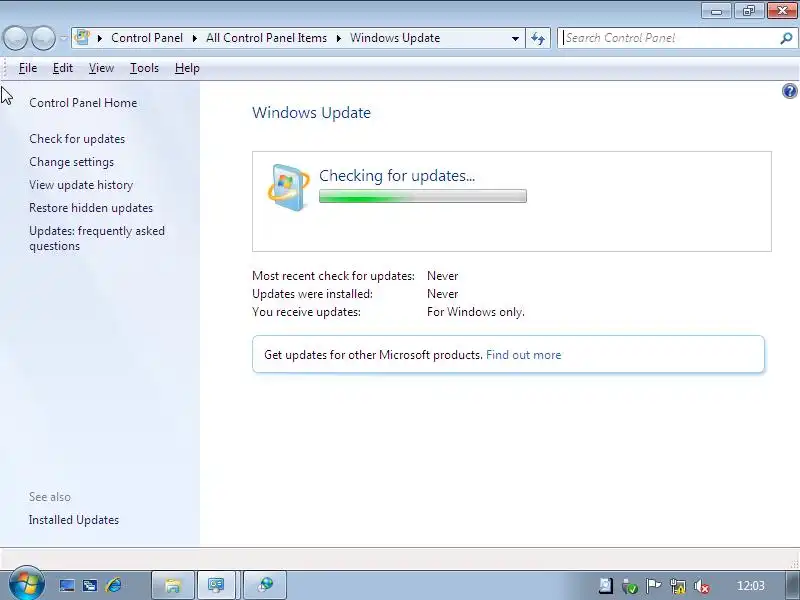Click the Forward navigation arrow button
Viewport: 800px width, 600px height.
tap(44, 38)
